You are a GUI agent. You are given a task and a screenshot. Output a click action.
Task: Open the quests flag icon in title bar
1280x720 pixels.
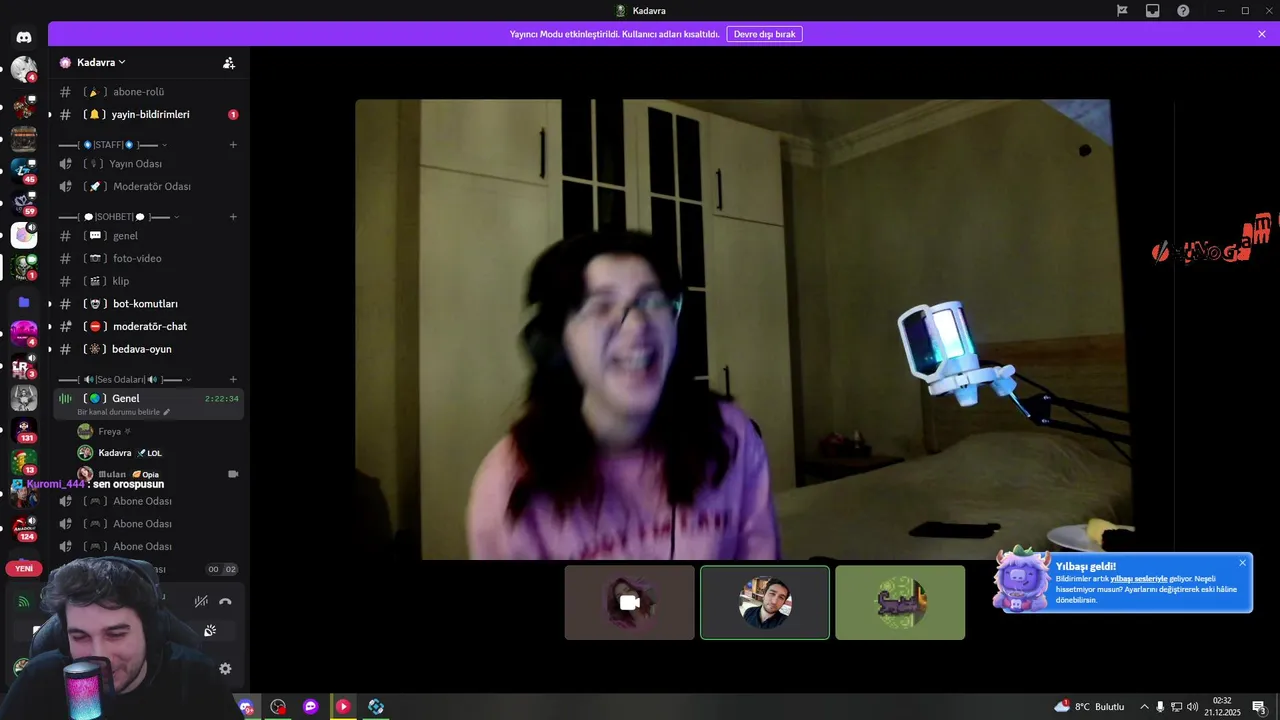(1122, 11)
